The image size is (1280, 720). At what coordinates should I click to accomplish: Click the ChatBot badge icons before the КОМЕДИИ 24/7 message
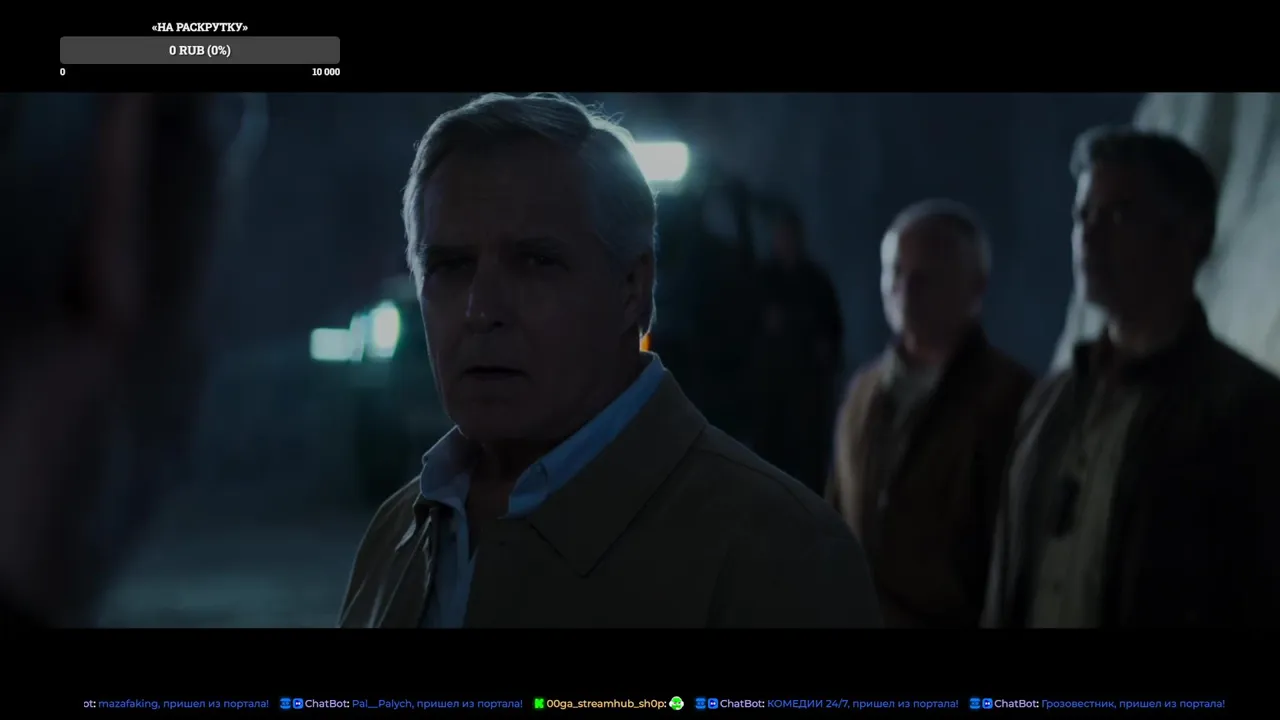point(706,704)
